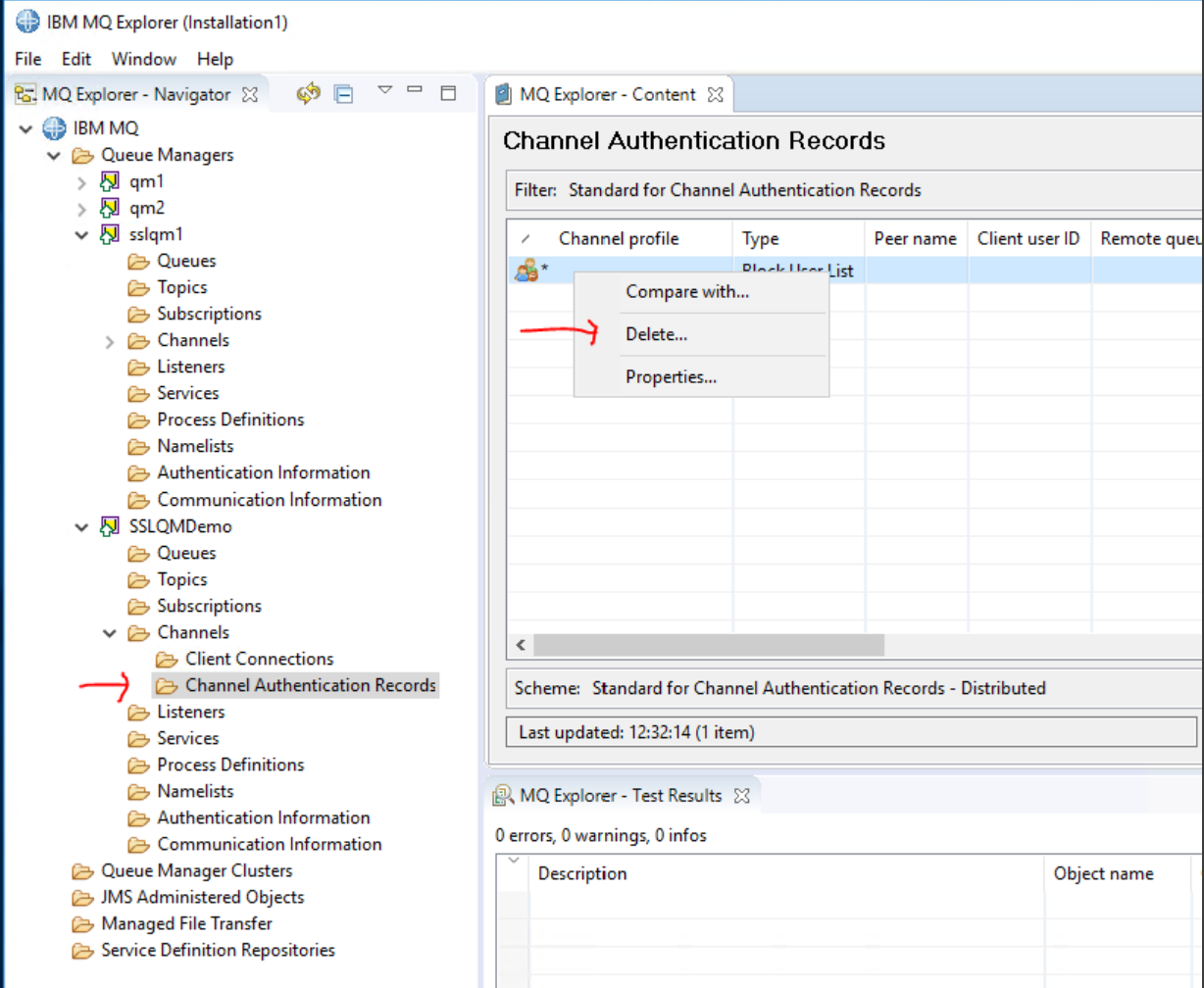Click the IBM MQ Explorer title bar icon

pos(28,22)
